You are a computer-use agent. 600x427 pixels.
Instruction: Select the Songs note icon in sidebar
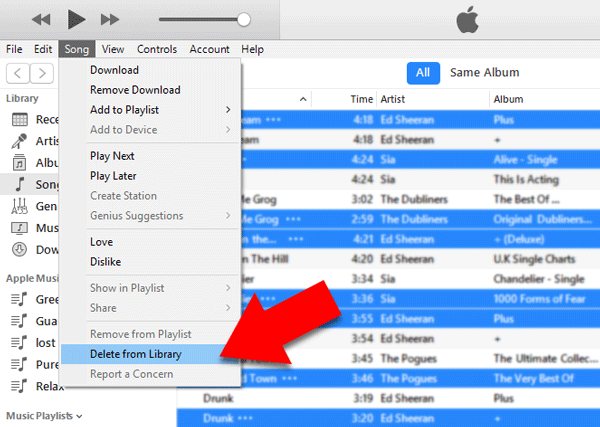pos(20,184)
